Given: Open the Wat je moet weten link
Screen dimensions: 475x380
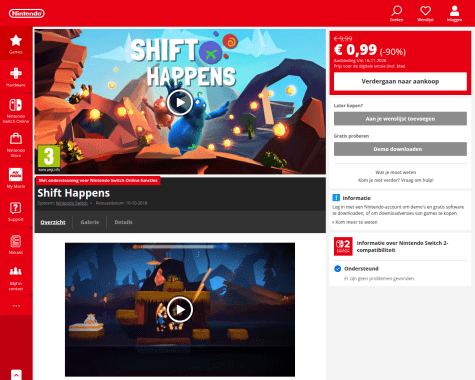Looking at the screenshot, I should [396, 172].
